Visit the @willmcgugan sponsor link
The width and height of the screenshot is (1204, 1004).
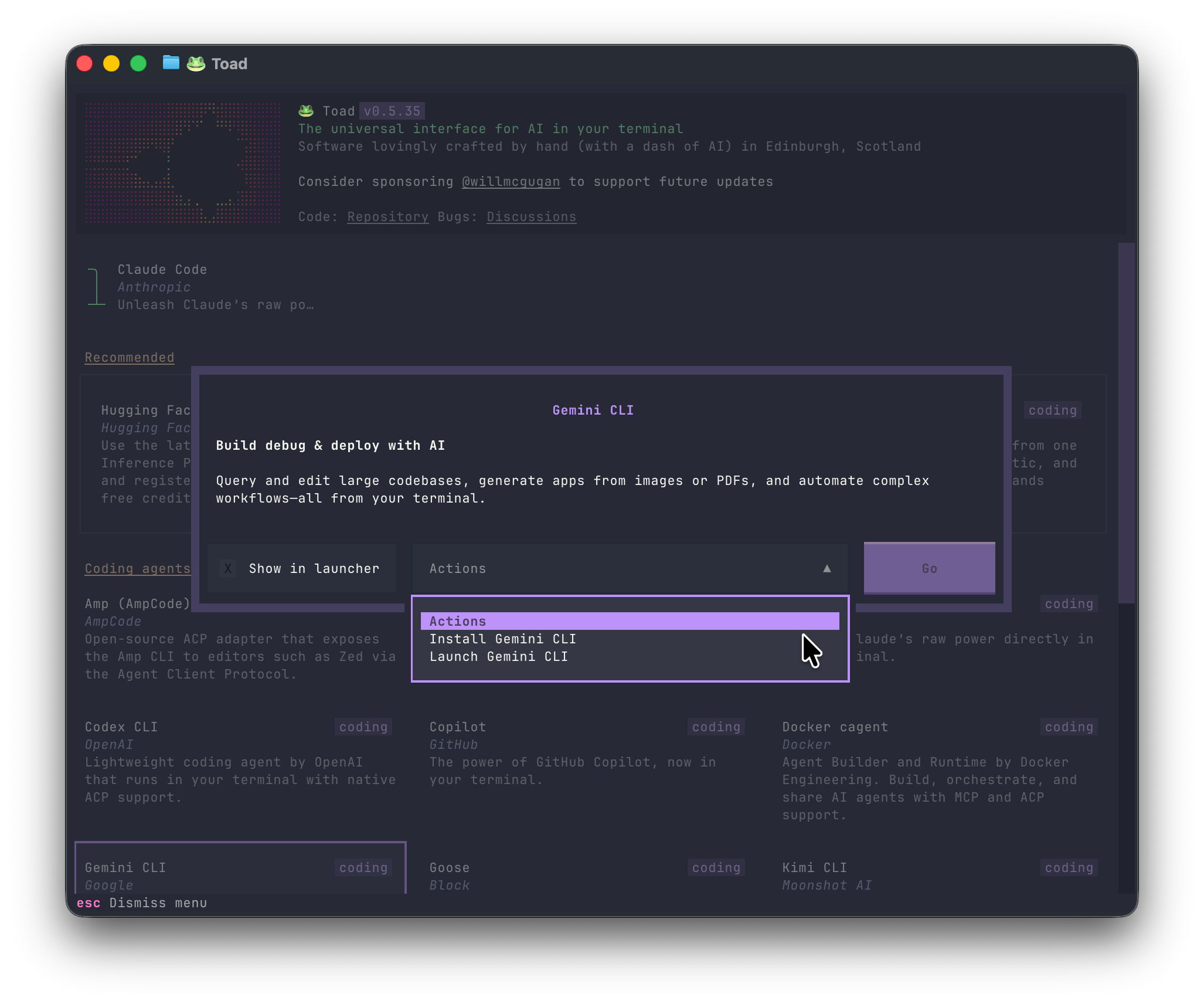[510, 181]
